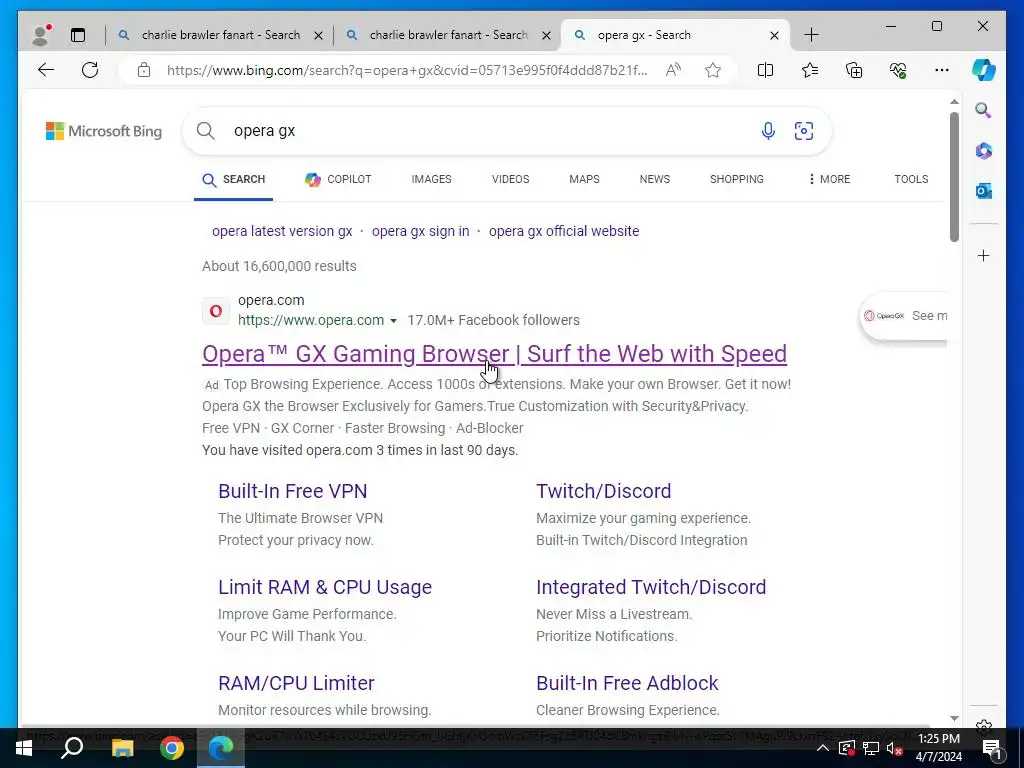Image resolution: width=1024 pixels, height=768 pixels.
Task: Open the Copilot sidebar icon
Action: 984,70
